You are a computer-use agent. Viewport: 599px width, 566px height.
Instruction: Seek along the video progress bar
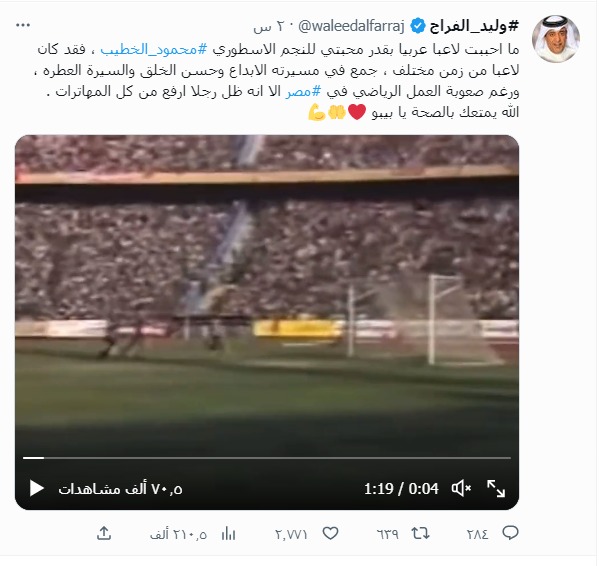[267, 458]
